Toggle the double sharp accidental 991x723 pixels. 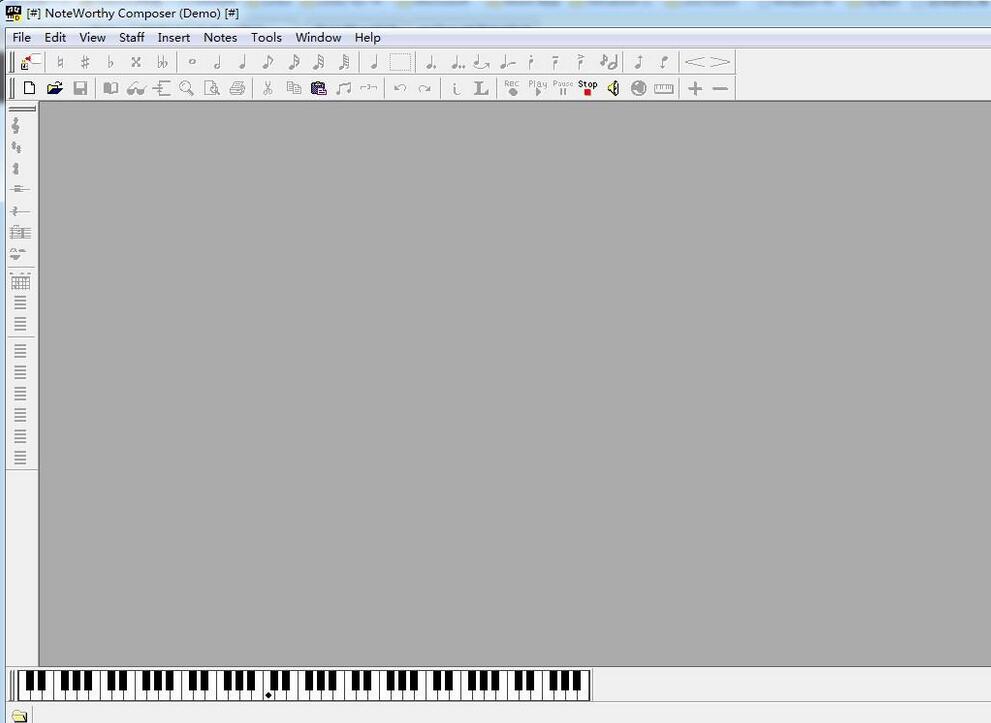click(x=135, y=62)
